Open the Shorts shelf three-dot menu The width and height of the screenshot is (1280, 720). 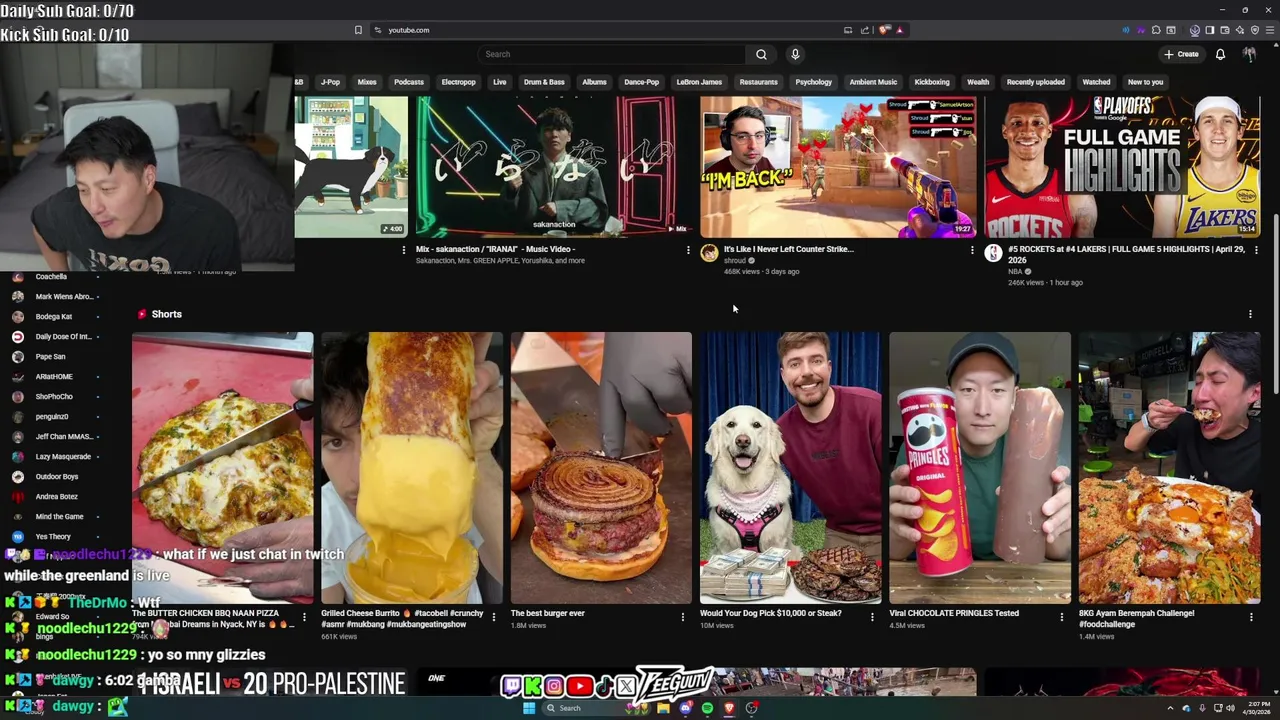pos(1250,314)
